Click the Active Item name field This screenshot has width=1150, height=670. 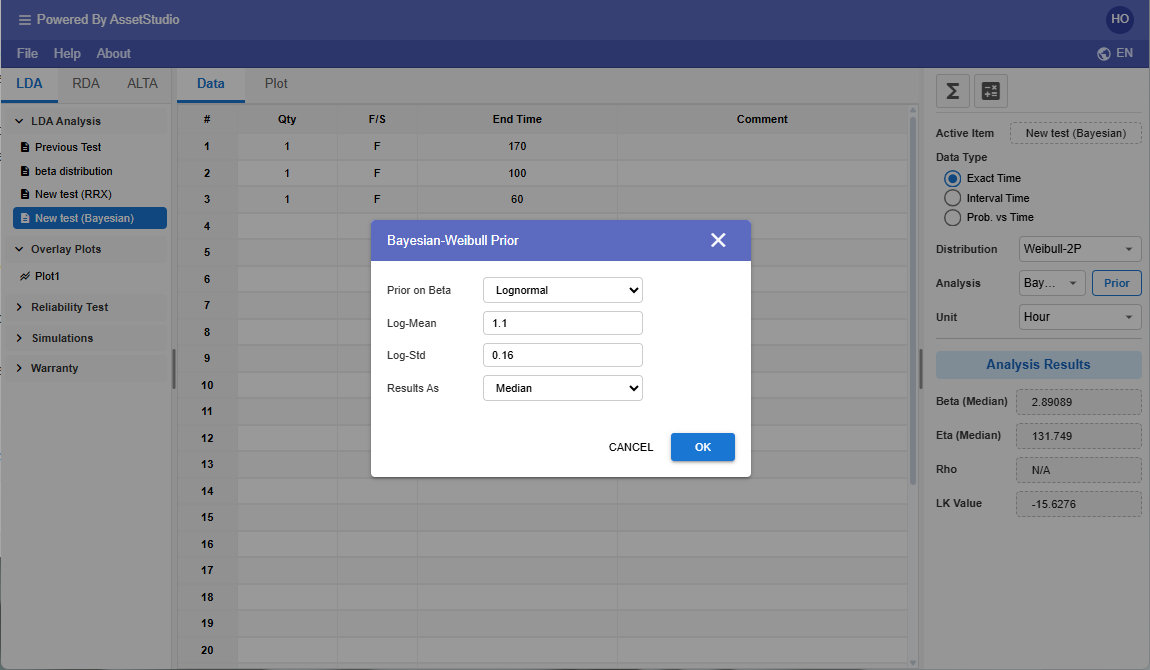[x=1075, y=133]
